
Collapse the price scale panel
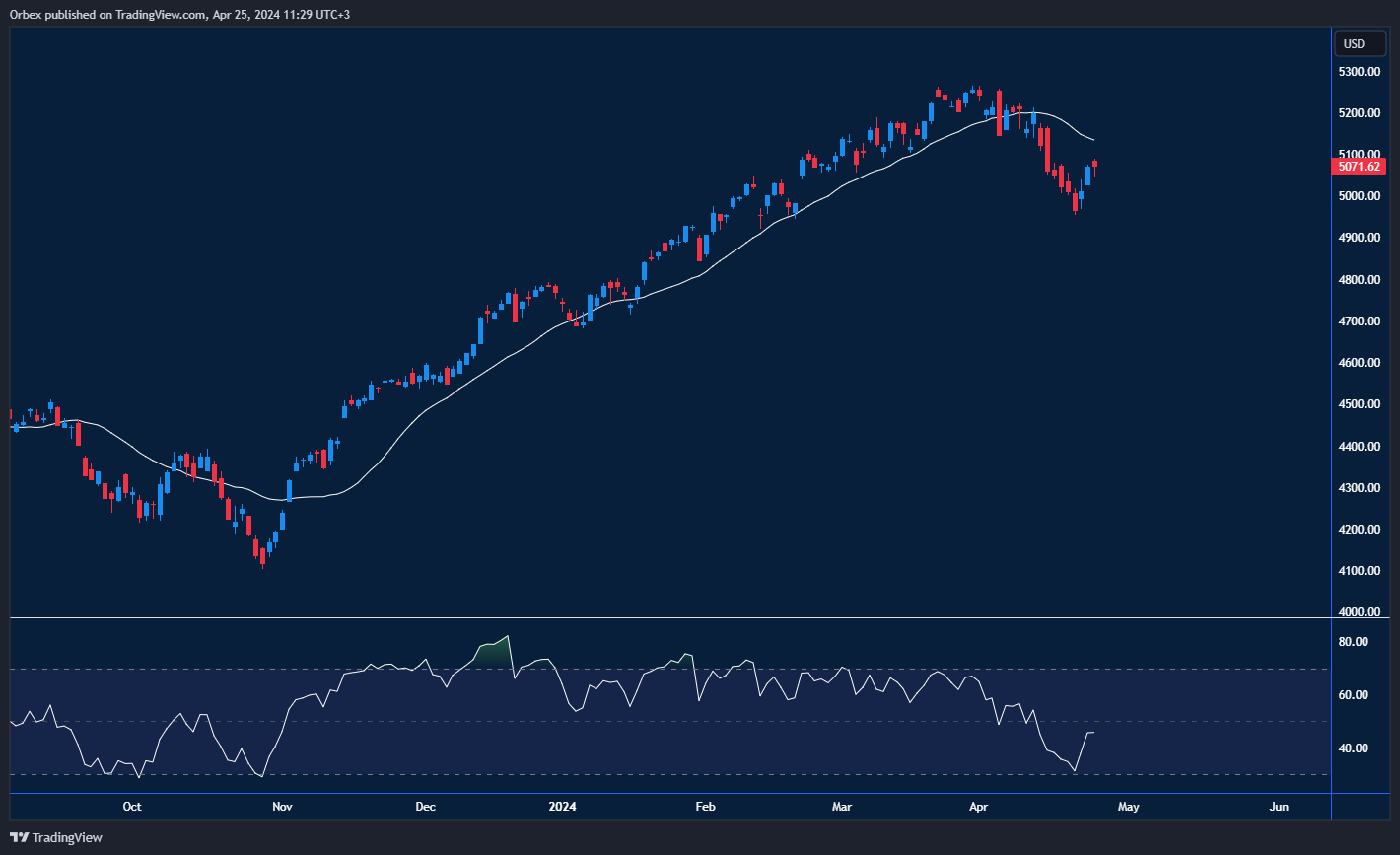1361,394
